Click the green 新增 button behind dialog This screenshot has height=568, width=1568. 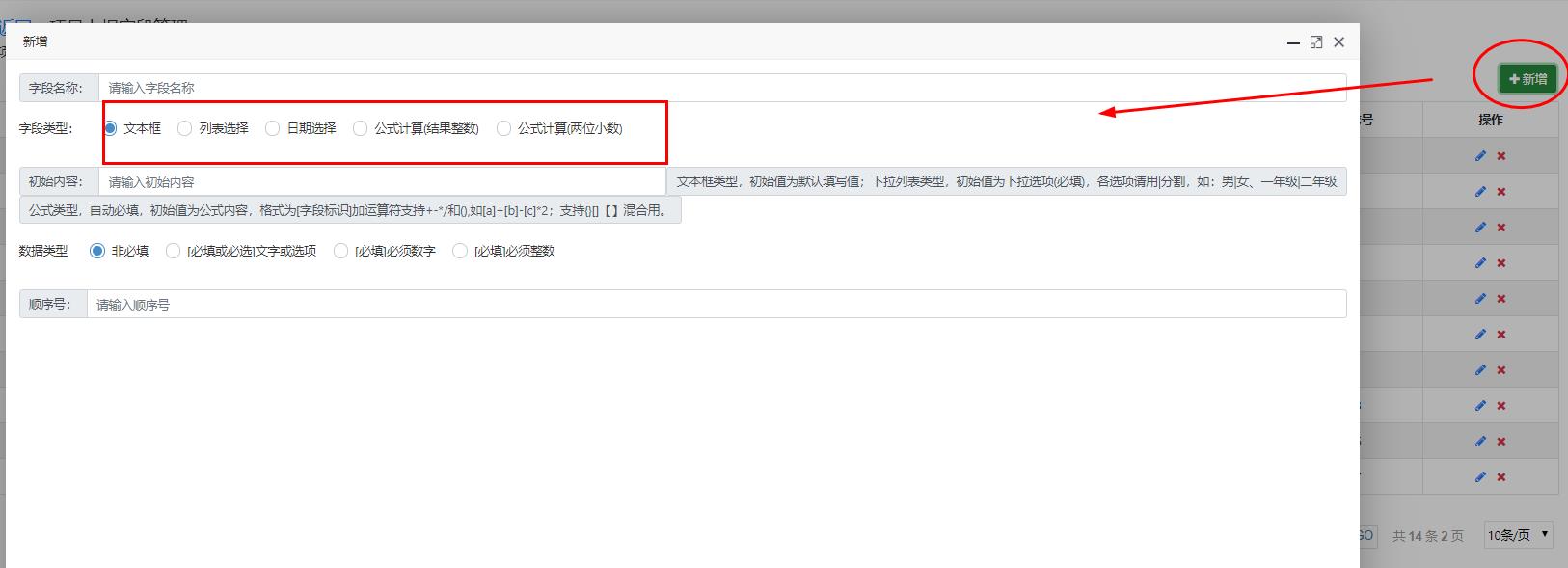1527,79
